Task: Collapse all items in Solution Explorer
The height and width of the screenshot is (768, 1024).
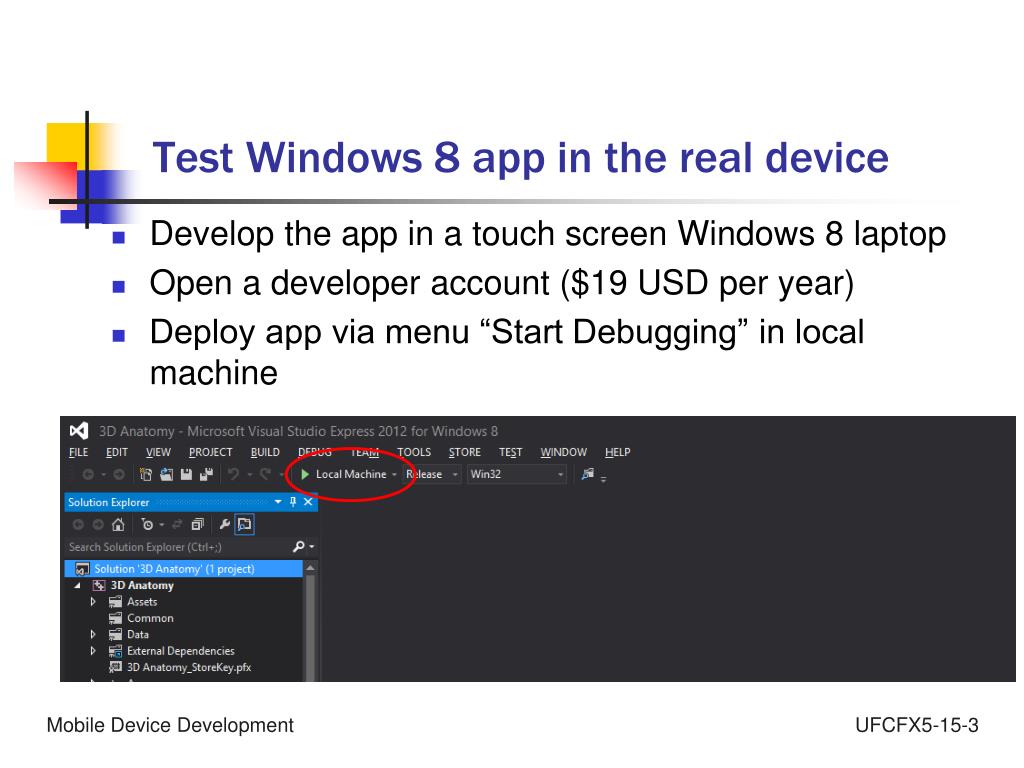Action: coord(197,524)
